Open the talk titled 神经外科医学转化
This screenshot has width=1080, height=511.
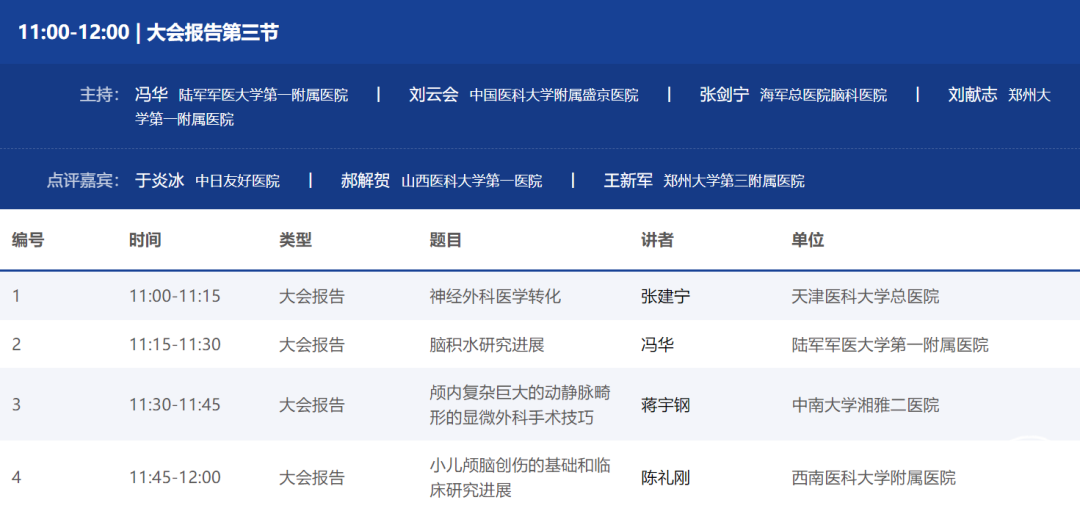click(495, 296)
